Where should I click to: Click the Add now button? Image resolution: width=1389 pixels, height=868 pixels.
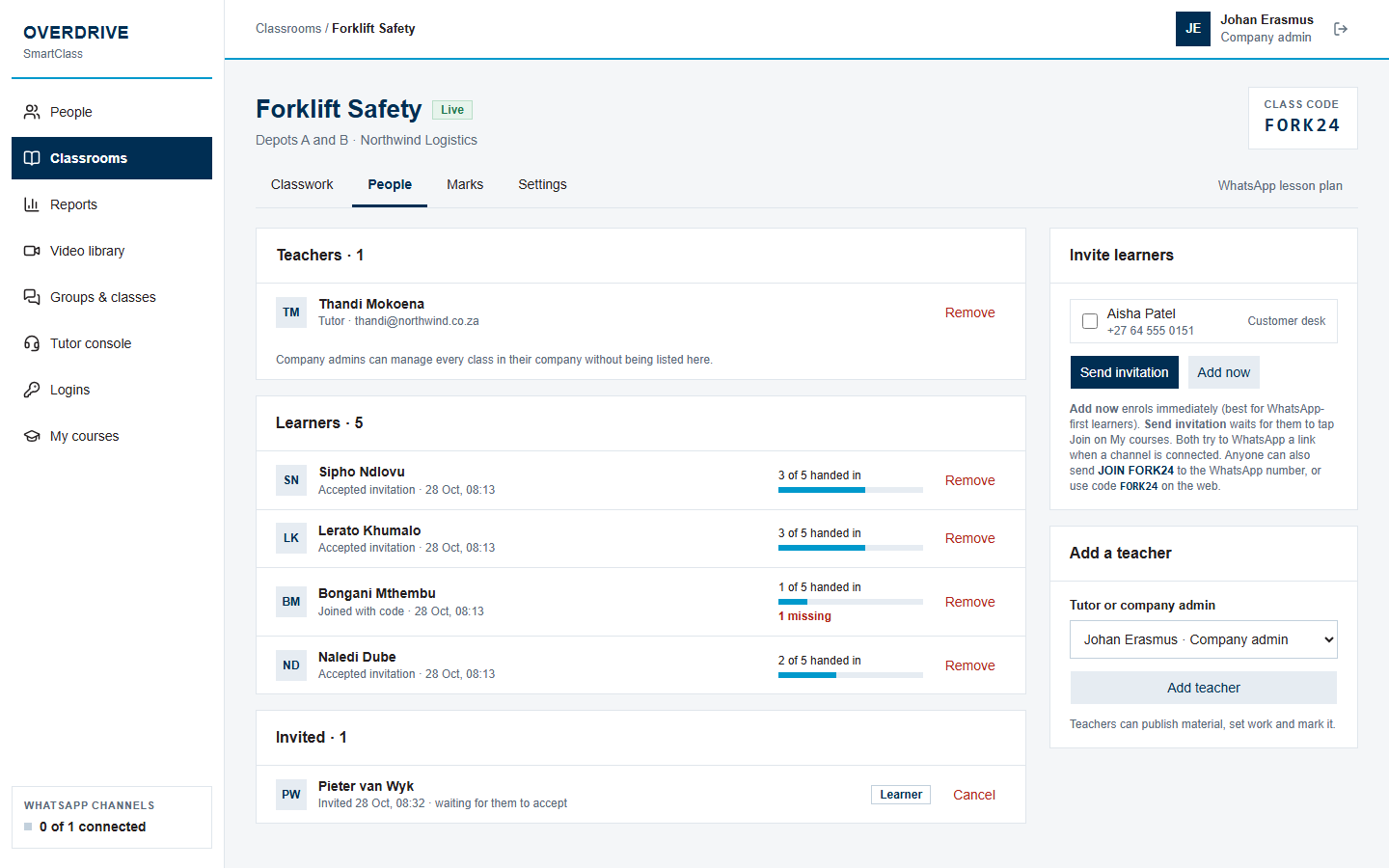point(1223,372)
